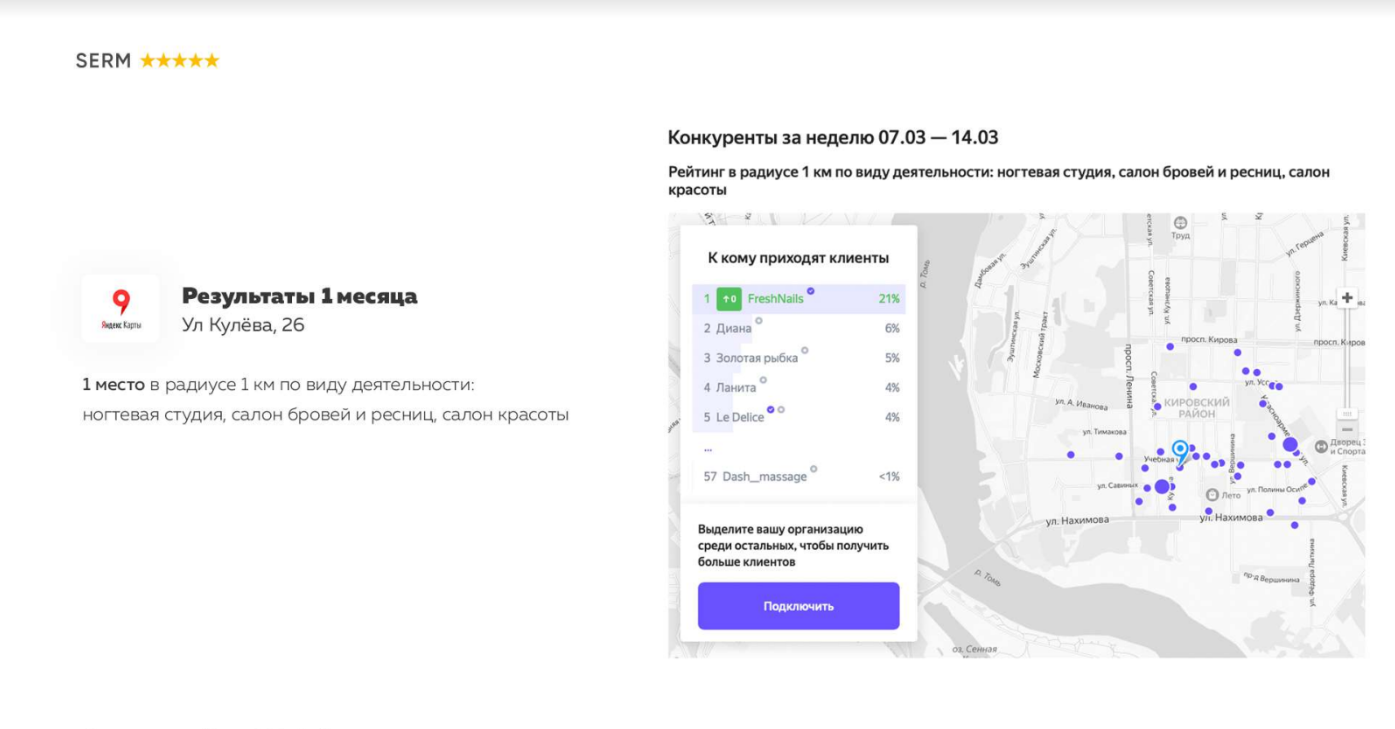
Task: Zoom out with the map minus button
Action: (1347, 429)
